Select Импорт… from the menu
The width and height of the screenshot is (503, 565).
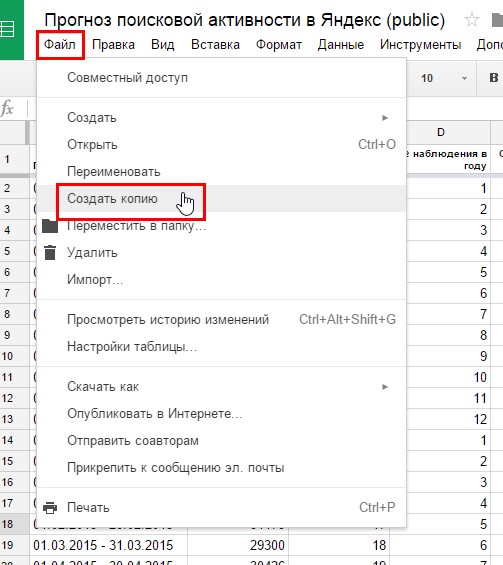(x=222, y=280)
